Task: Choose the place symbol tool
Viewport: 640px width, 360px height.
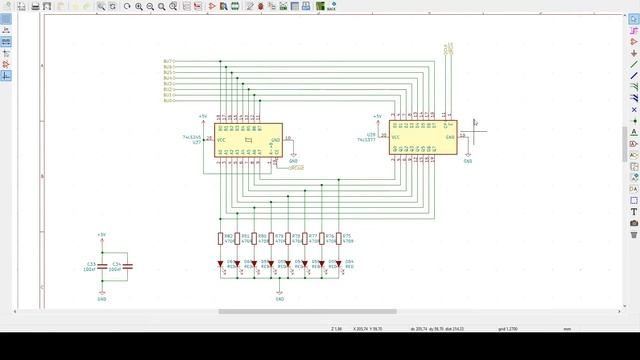Action: click(x=633, y=42)
